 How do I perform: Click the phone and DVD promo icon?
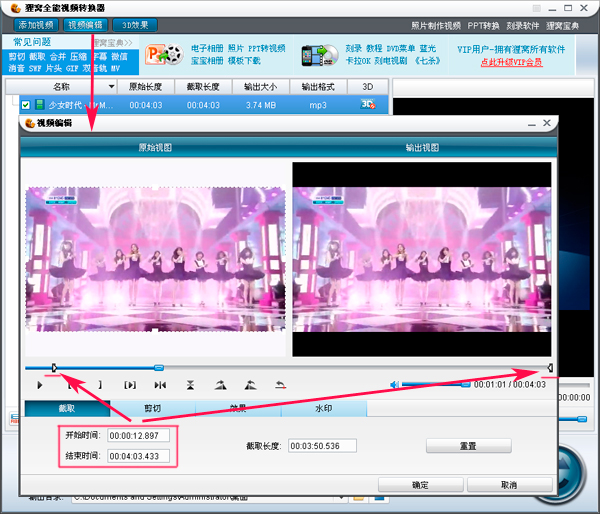(x=320, y=55)
